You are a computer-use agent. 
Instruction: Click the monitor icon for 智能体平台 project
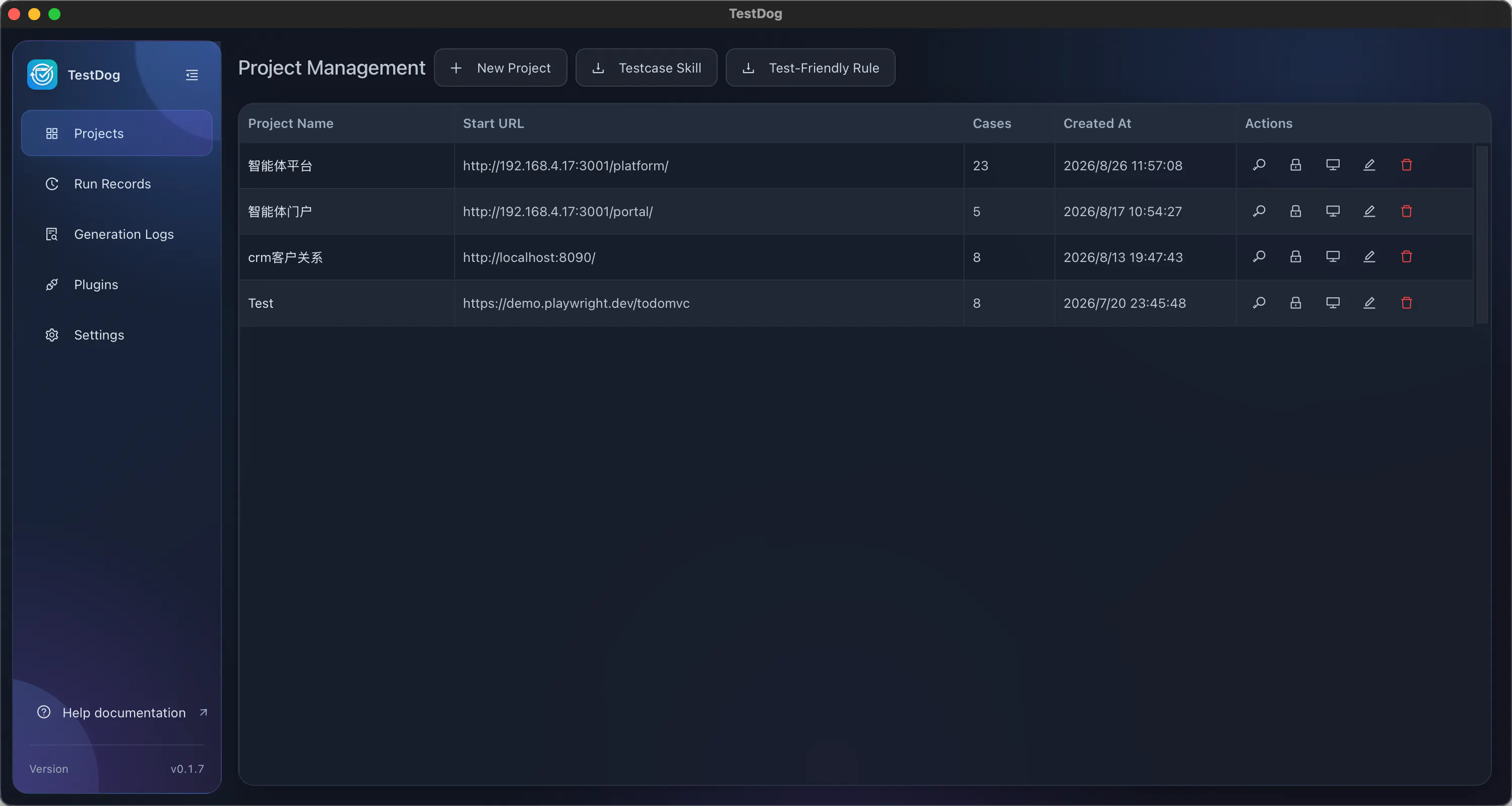point(1333,165)
